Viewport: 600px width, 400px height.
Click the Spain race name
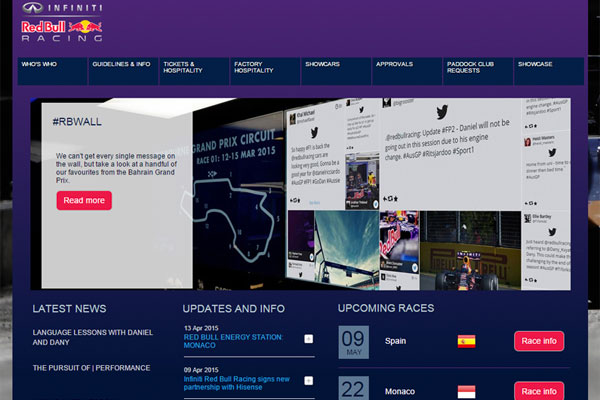(395, 341)
